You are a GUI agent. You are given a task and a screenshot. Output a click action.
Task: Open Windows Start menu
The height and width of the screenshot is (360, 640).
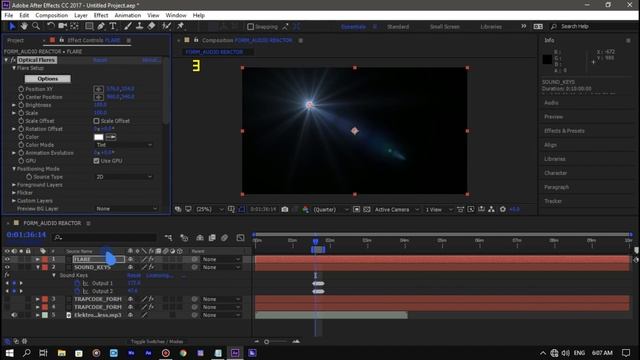click(9, 353)
